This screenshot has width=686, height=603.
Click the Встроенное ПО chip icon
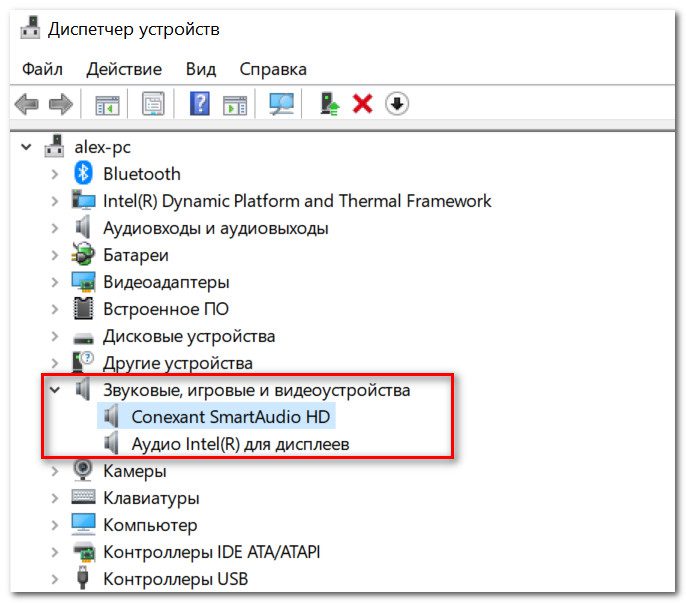tap(83, 309)
